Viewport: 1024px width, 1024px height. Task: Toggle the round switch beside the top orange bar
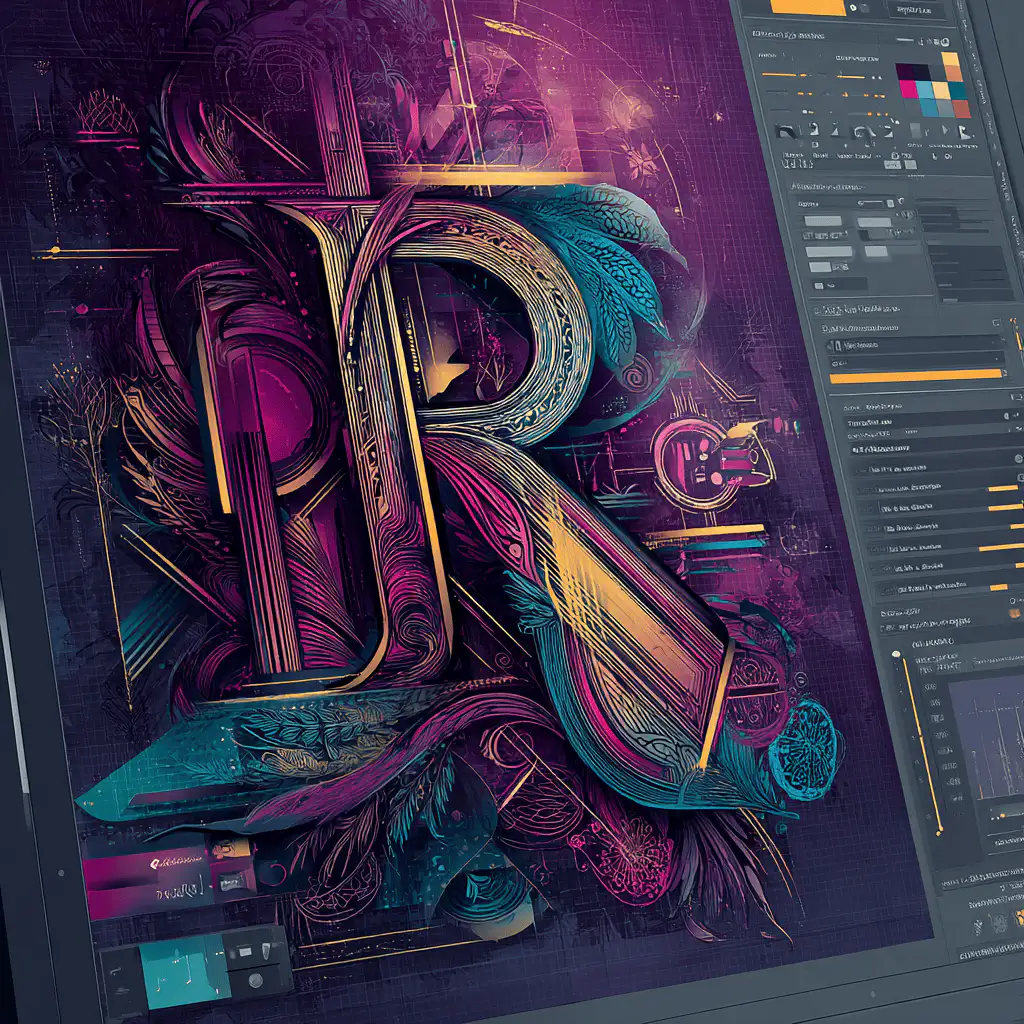851,7
